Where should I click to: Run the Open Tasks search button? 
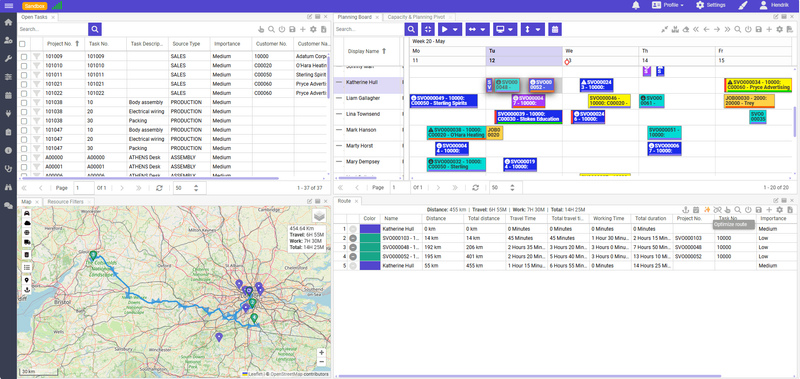(95, 29)
